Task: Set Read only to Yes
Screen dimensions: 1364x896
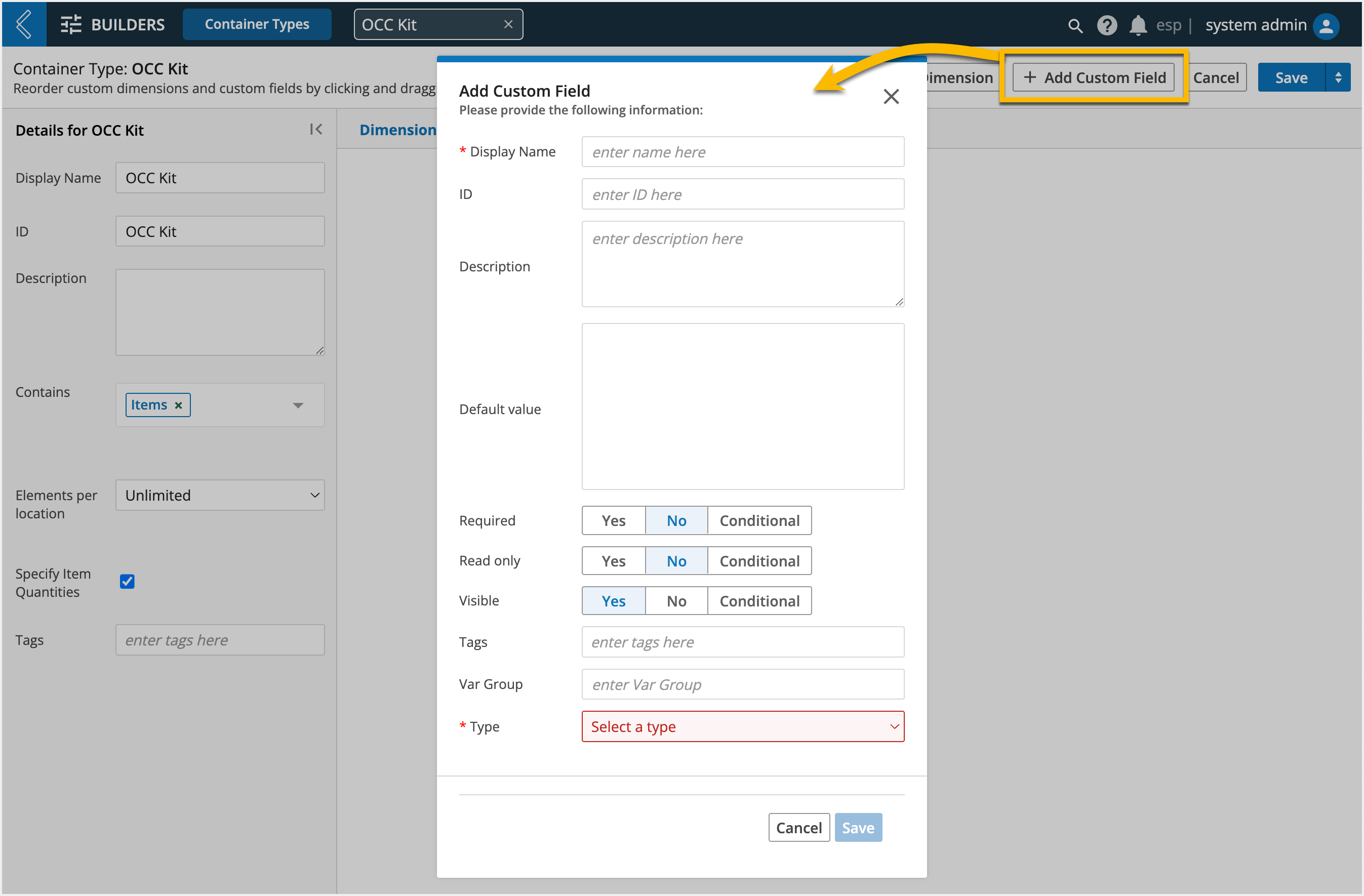Action: pos(613,561)
